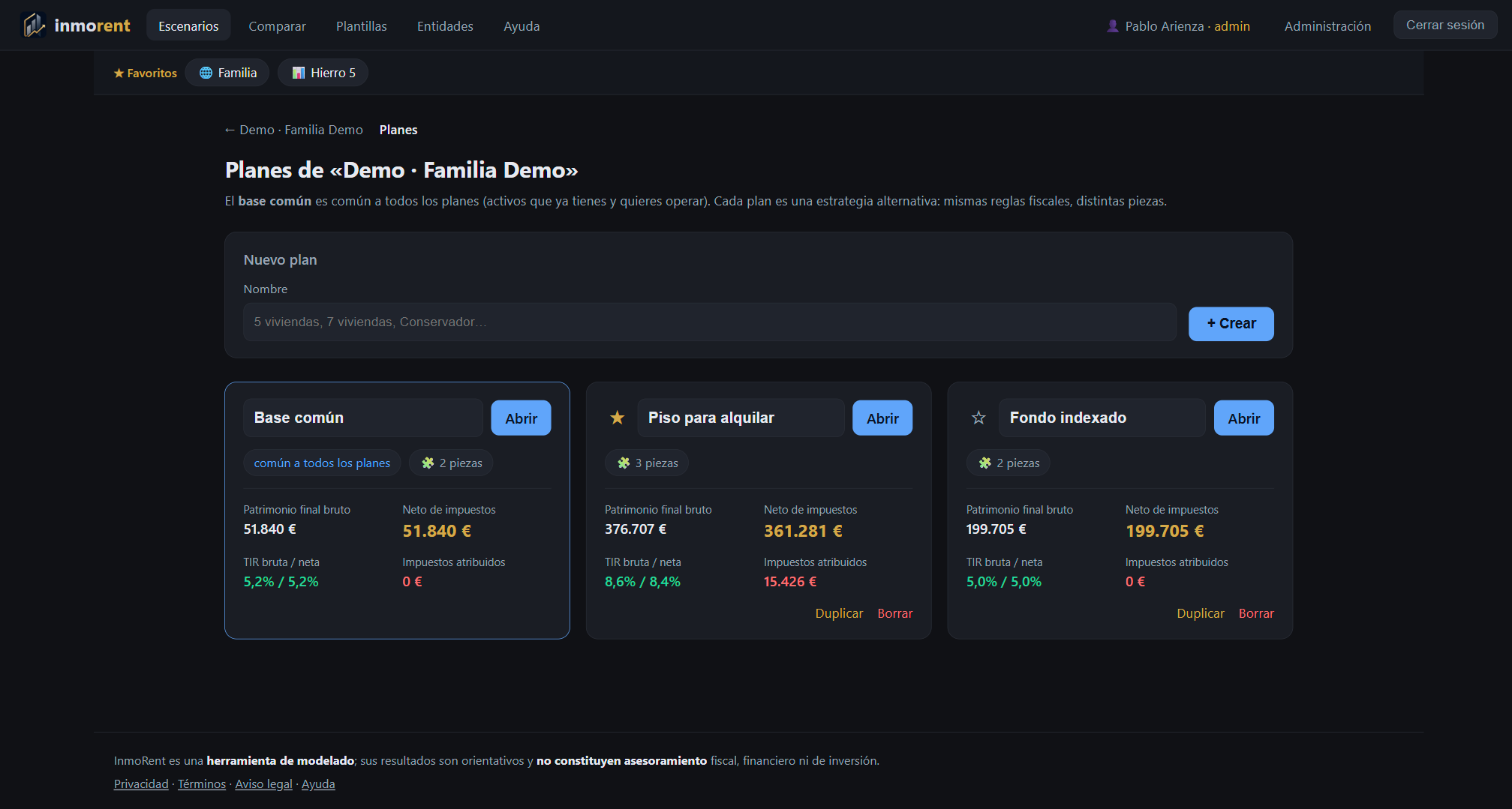This screenshot has width=1512, height=809.
Task: Open the Hierro 5 favorite shortcut
Action: pos(323,73)
